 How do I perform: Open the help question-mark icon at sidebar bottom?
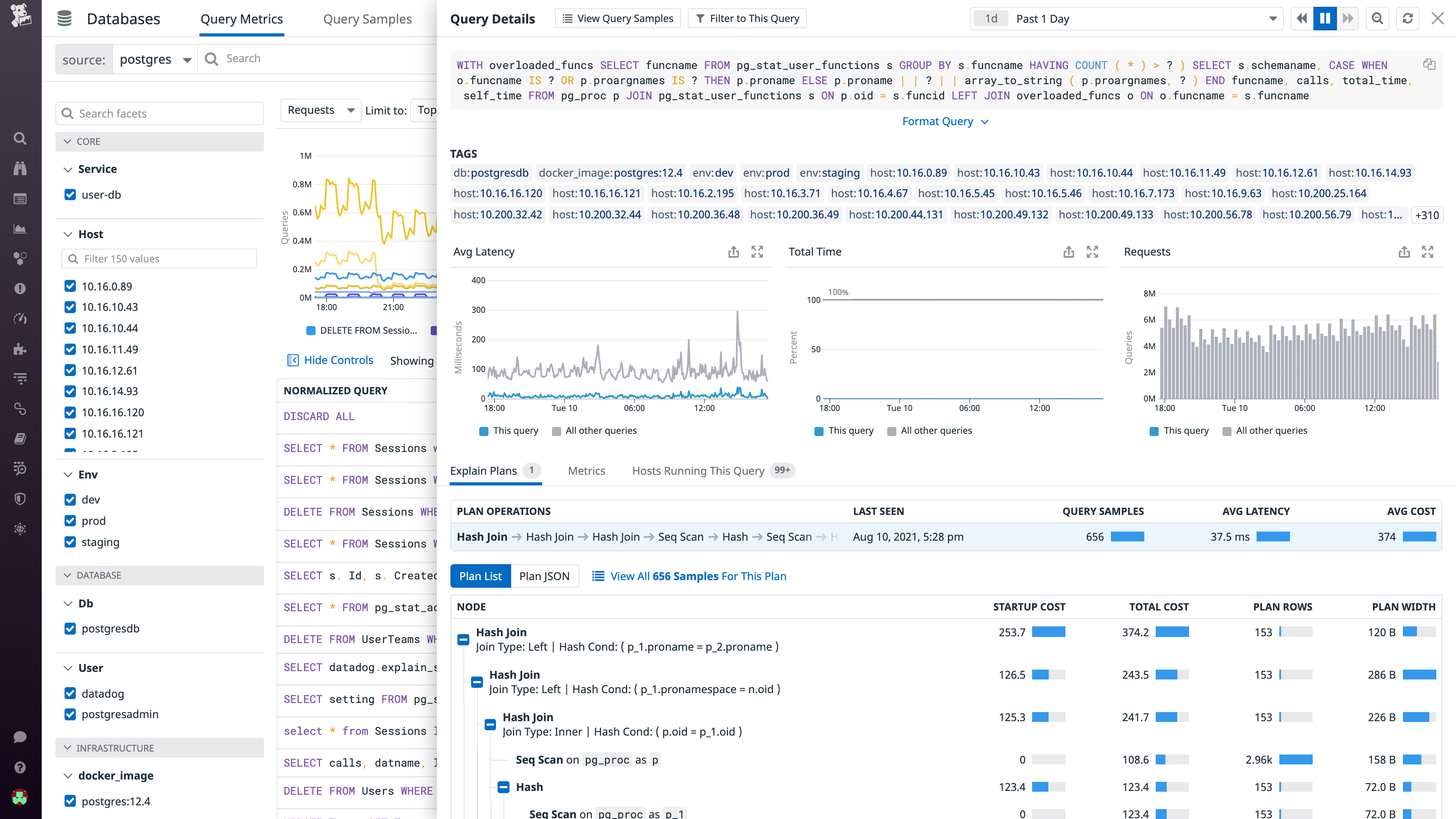[x=20, y=767]
